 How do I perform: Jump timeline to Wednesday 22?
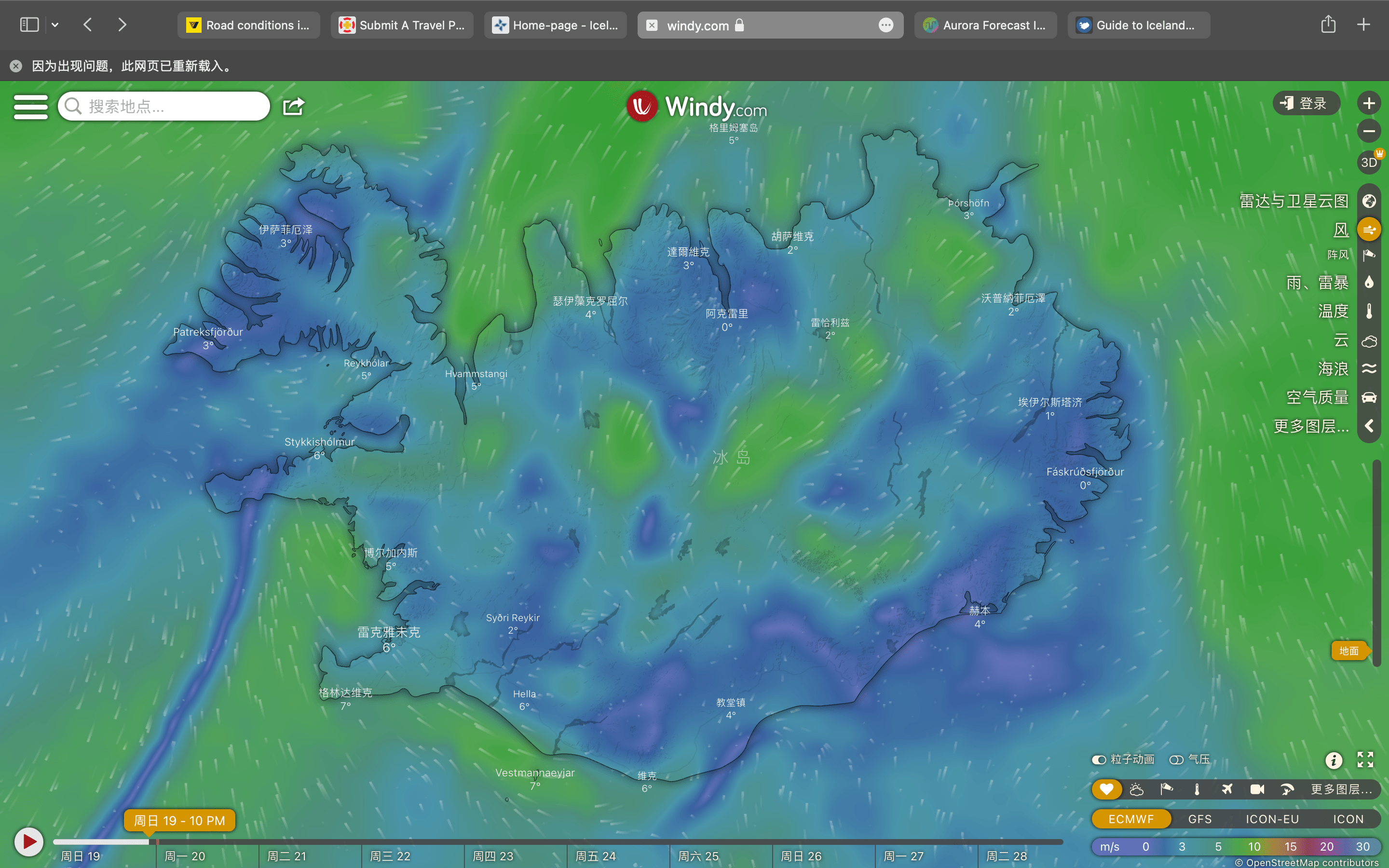[390, 856]
